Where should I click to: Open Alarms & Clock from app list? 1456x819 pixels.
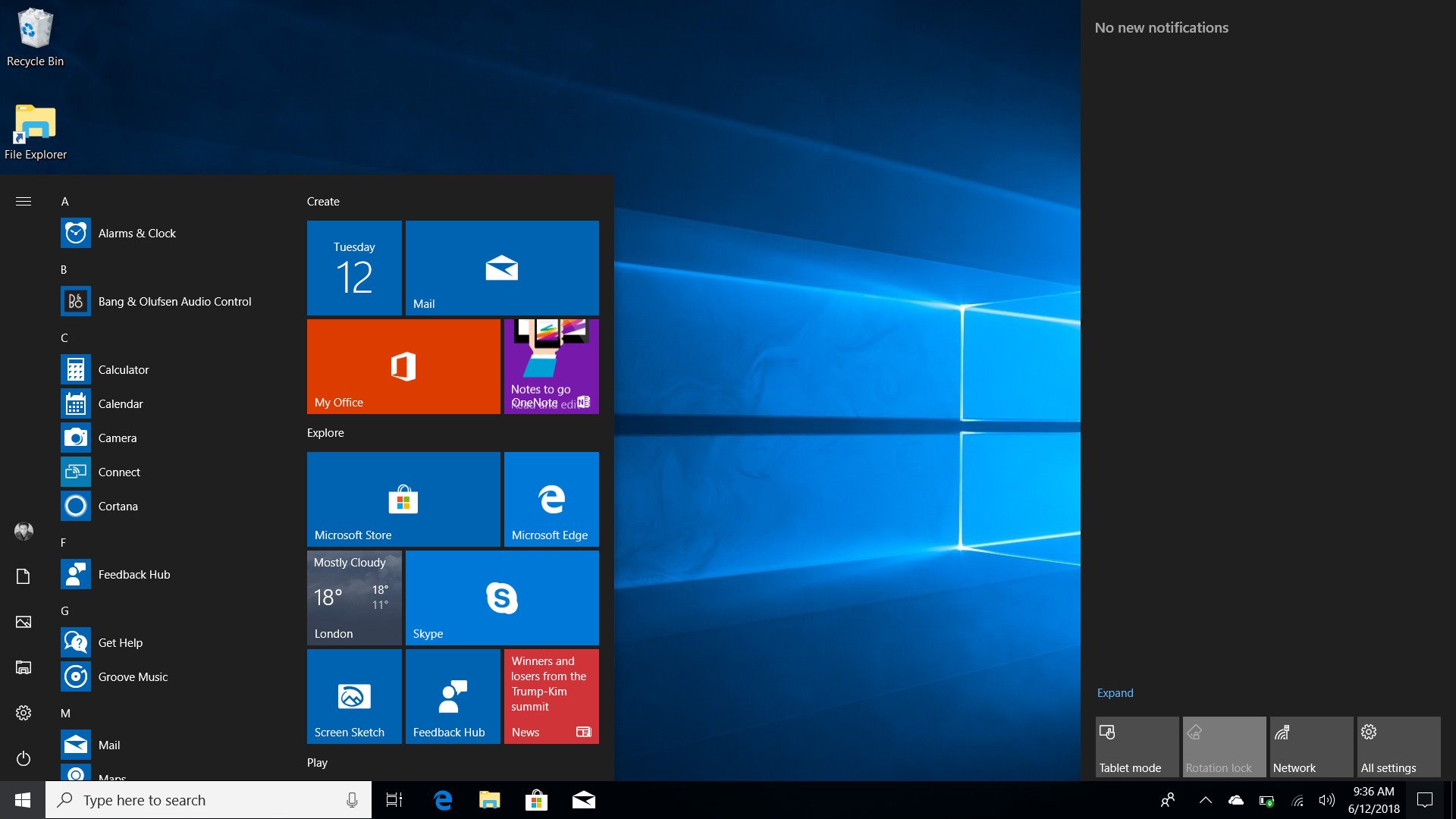click(171, 234)
